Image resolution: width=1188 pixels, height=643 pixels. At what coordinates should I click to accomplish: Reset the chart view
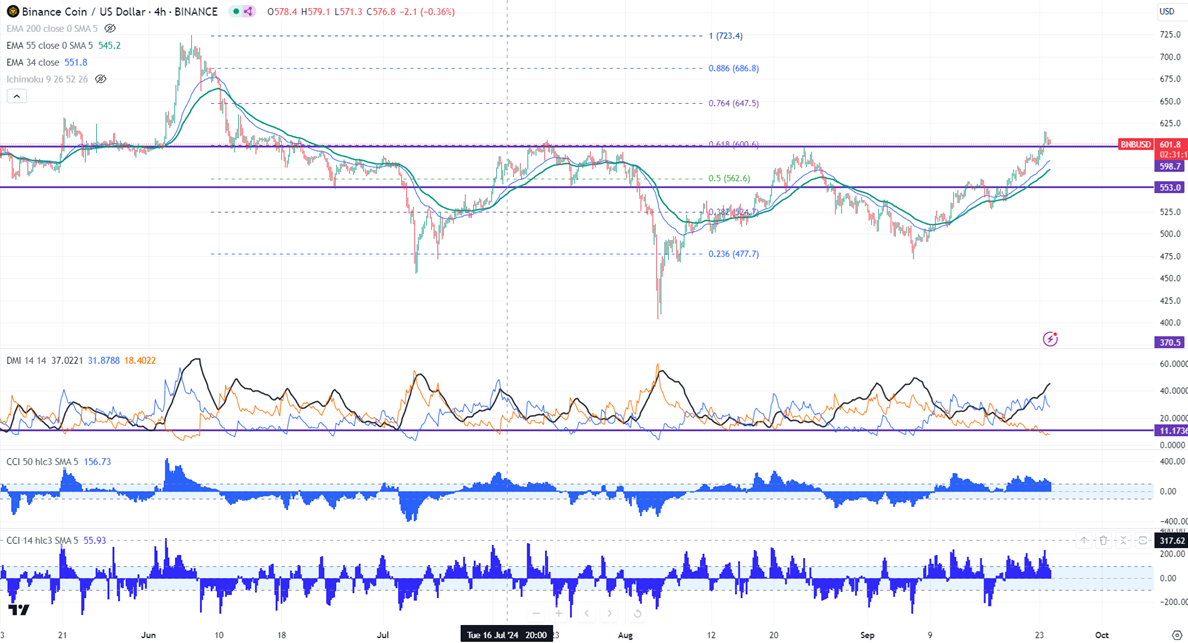[636, 613]
